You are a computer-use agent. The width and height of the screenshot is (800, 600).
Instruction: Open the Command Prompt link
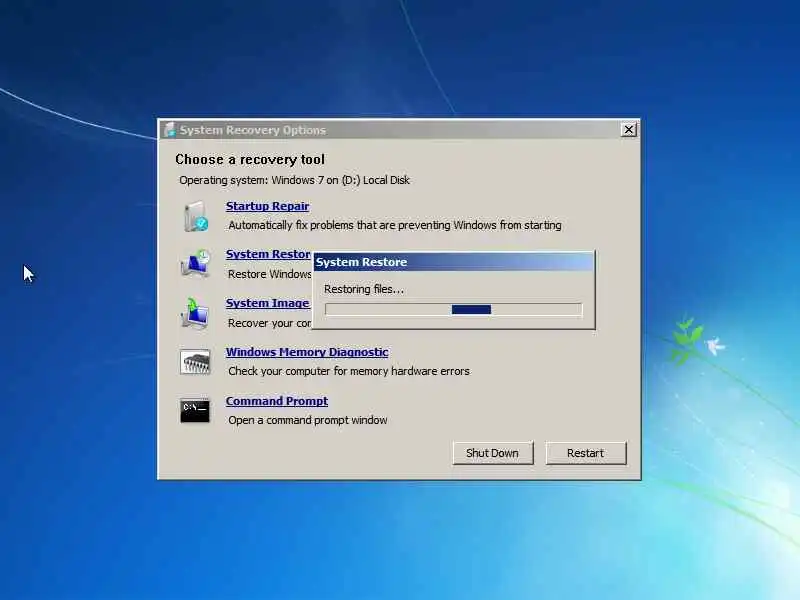tap(277, 401)
